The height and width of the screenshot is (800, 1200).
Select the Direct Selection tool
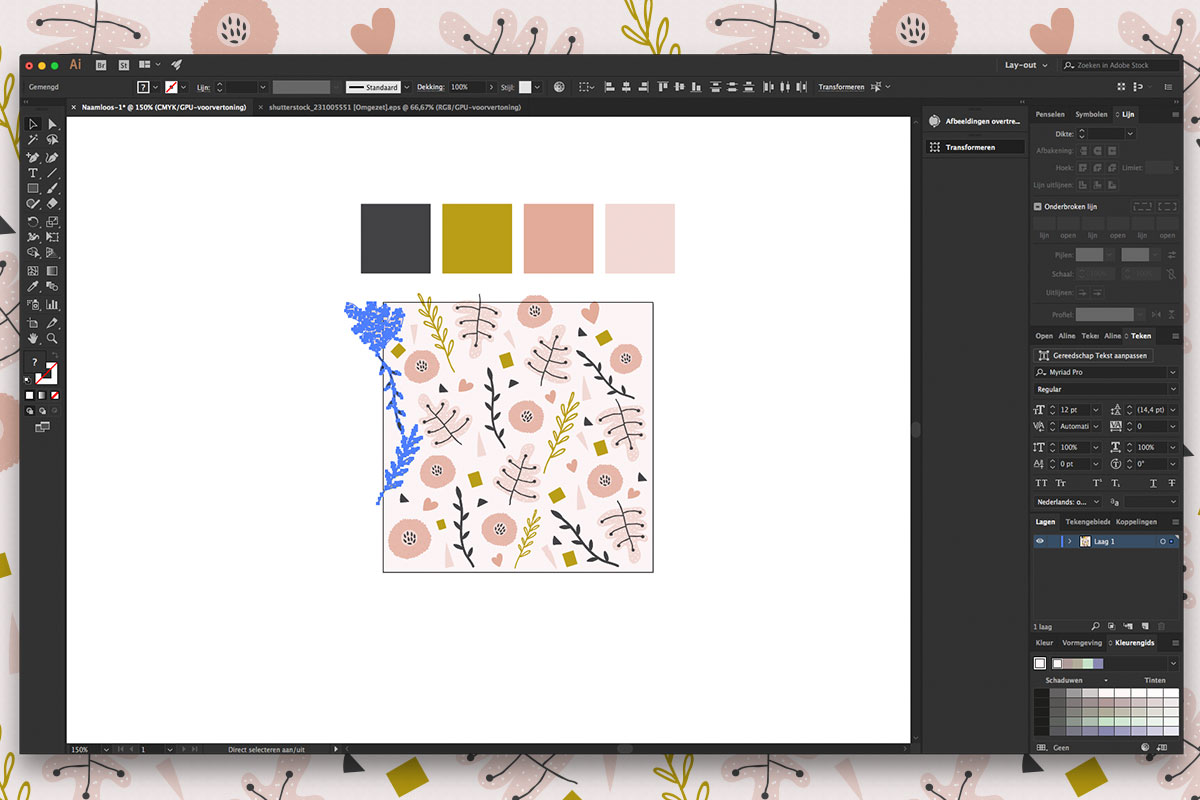(52, 124)
